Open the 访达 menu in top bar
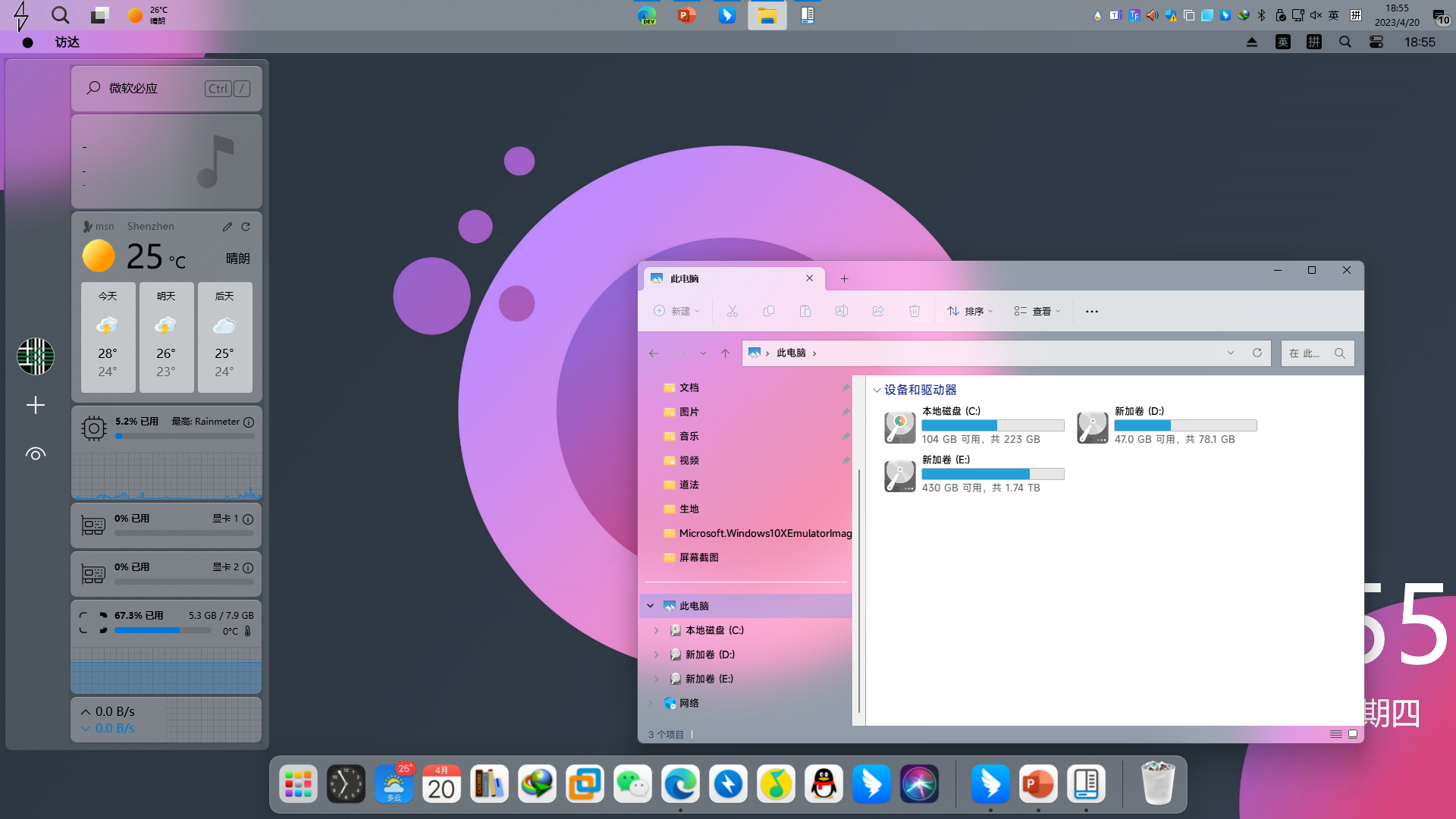 (67, 42)
